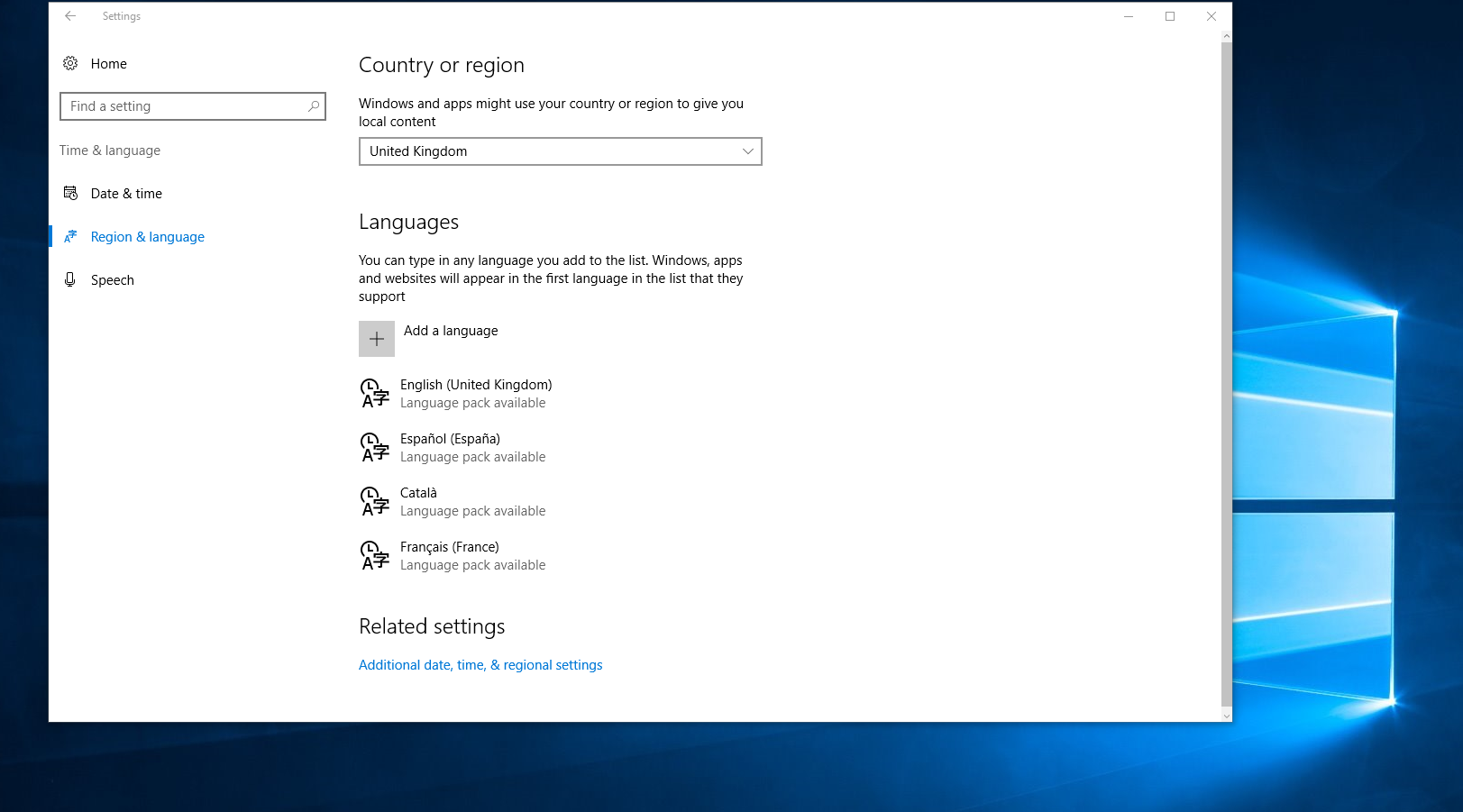Click the plus icon to add language
The height and width of the screenshot is (812, 1463).
pyautogui.click(x=377, y=339)
